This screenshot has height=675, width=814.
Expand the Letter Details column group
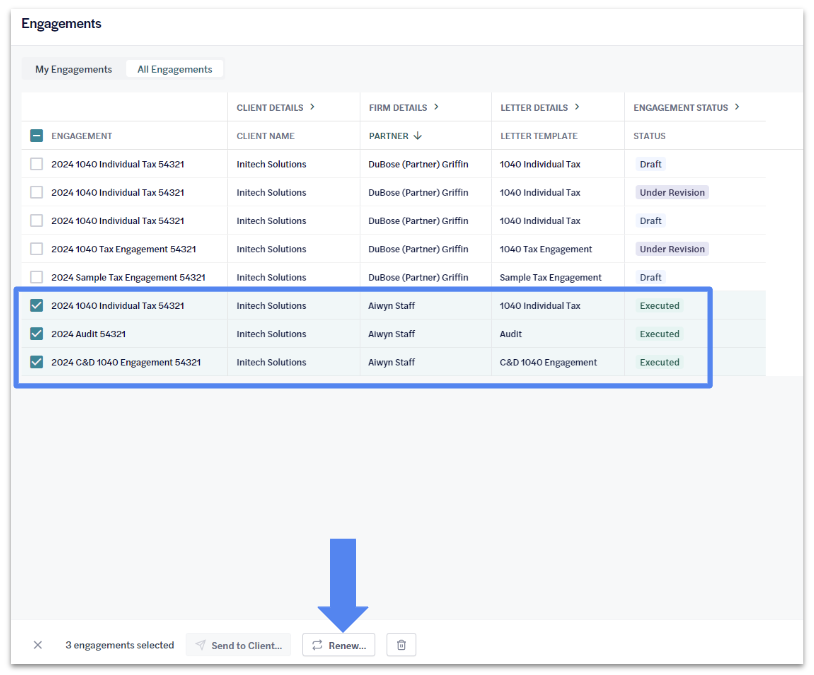(x=577, y=107)
